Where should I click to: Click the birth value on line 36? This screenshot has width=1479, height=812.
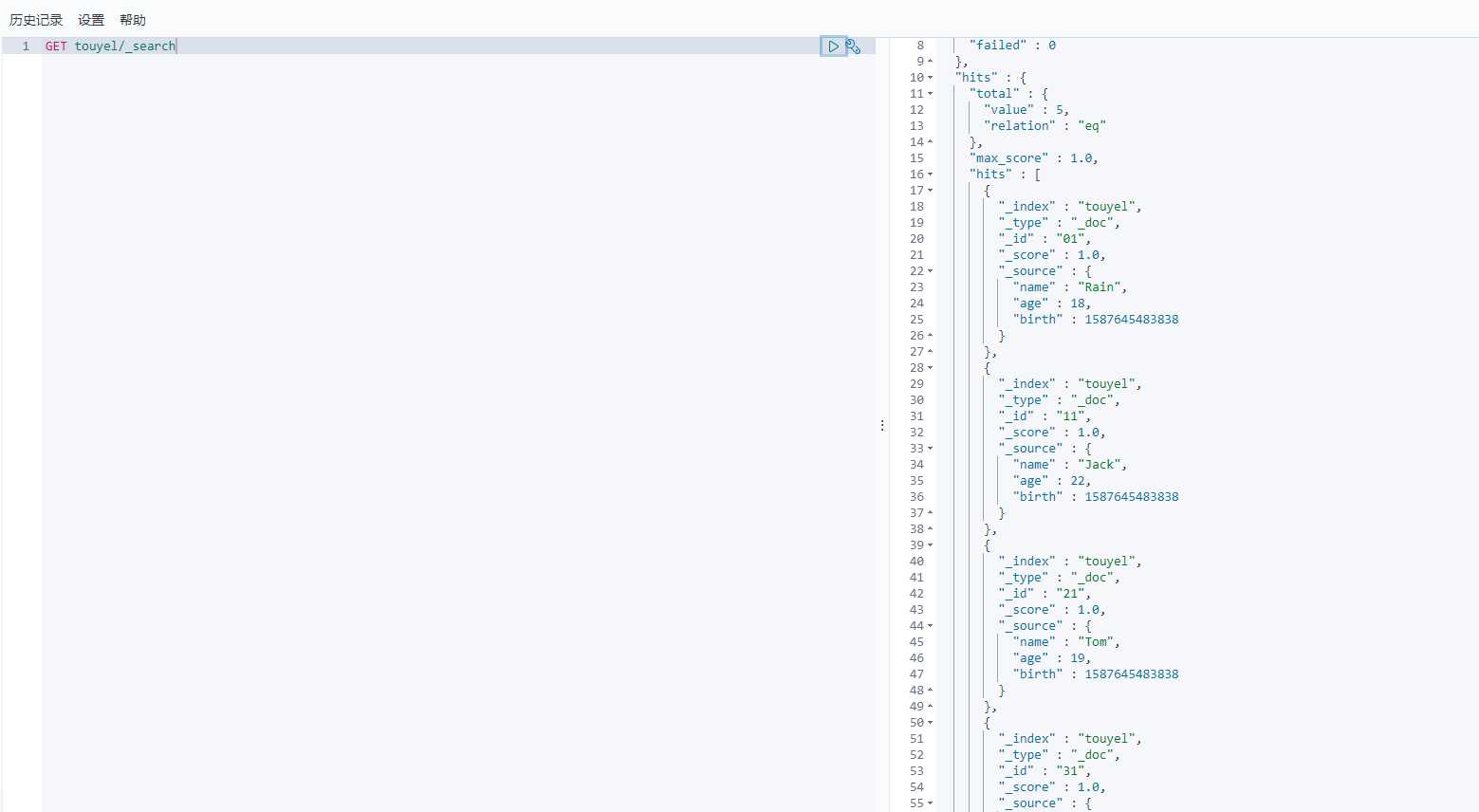[x=1132, y=497]
